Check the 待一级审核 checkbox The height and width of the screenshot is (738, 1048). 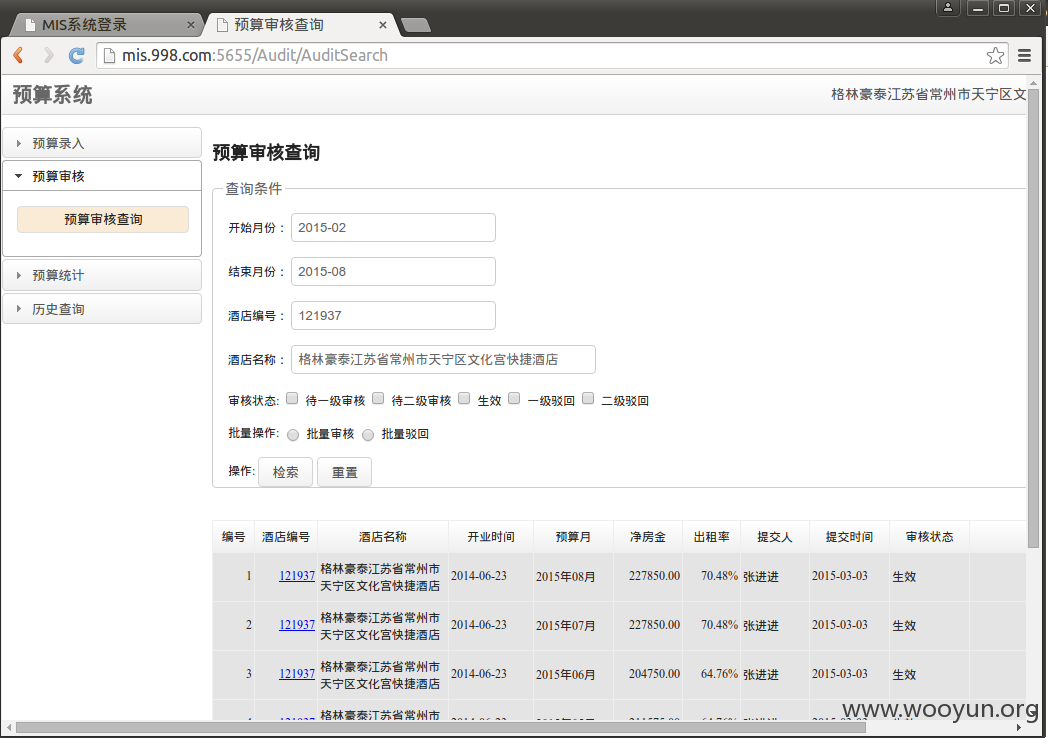tap(292, 398)
